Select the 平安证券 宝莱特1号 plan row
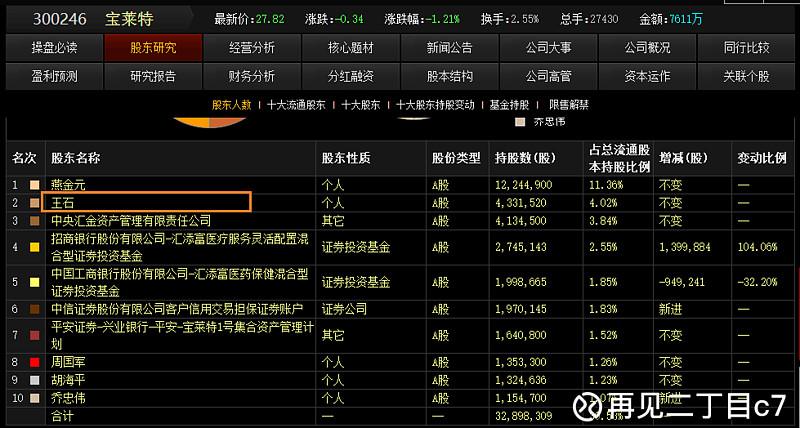The width and height of the screenshot is (800, 428). [182, 335]
